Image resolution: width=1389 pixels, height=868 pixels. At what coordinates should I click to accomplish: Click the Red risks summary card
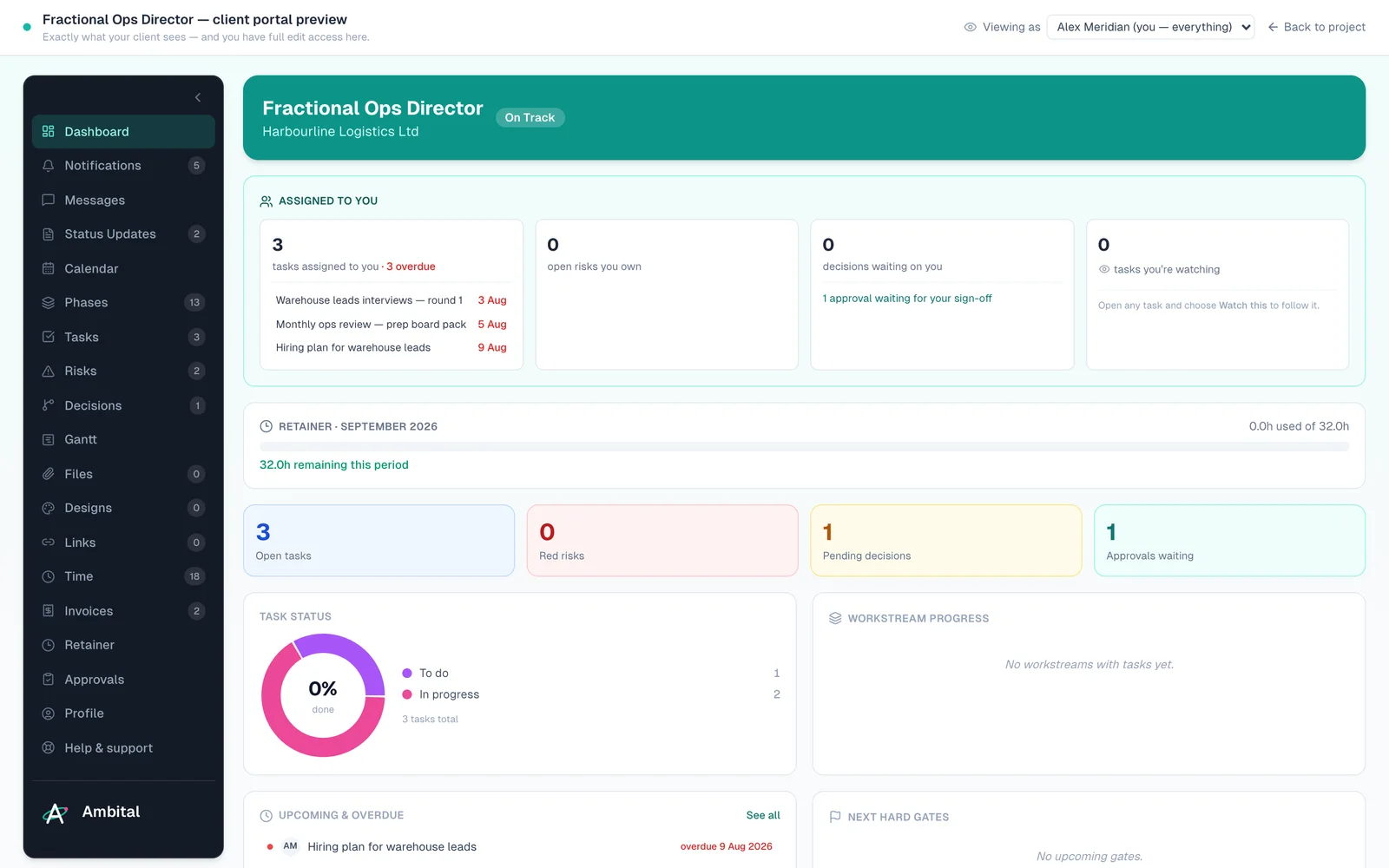point(662,541)
